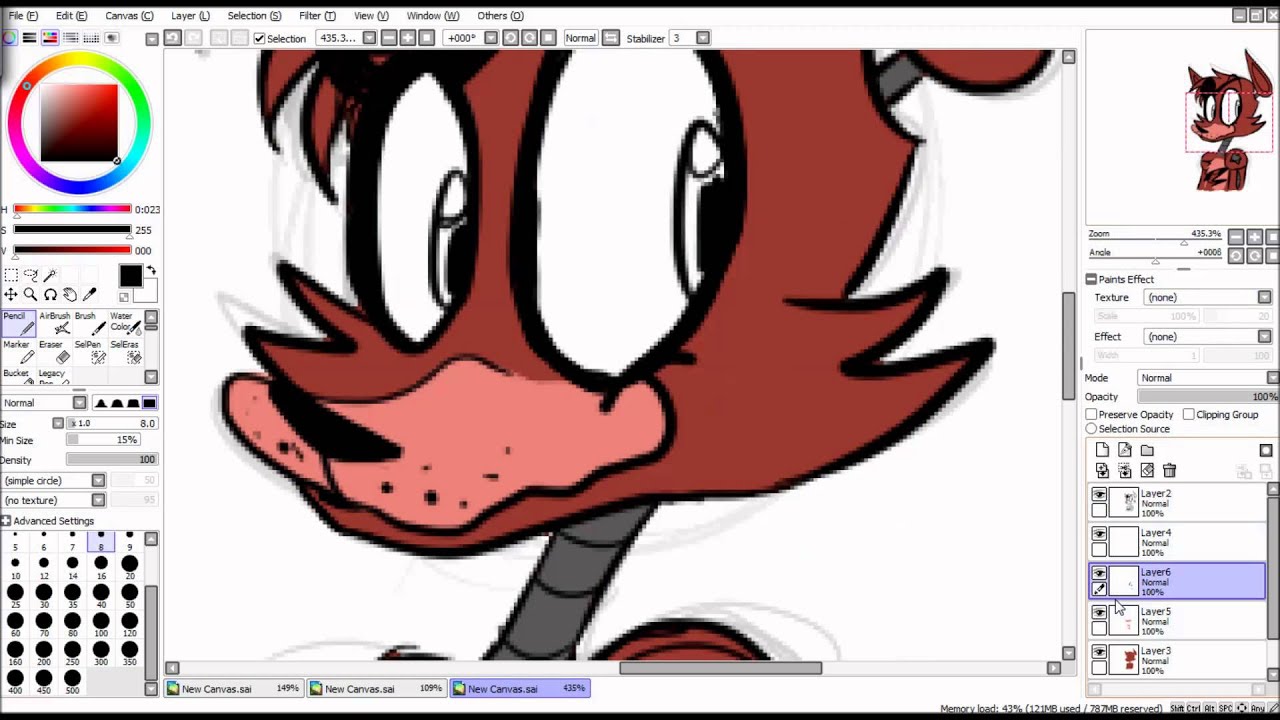Hide Layer4 with its eye icon
1280x720 pixels.
1099,535
